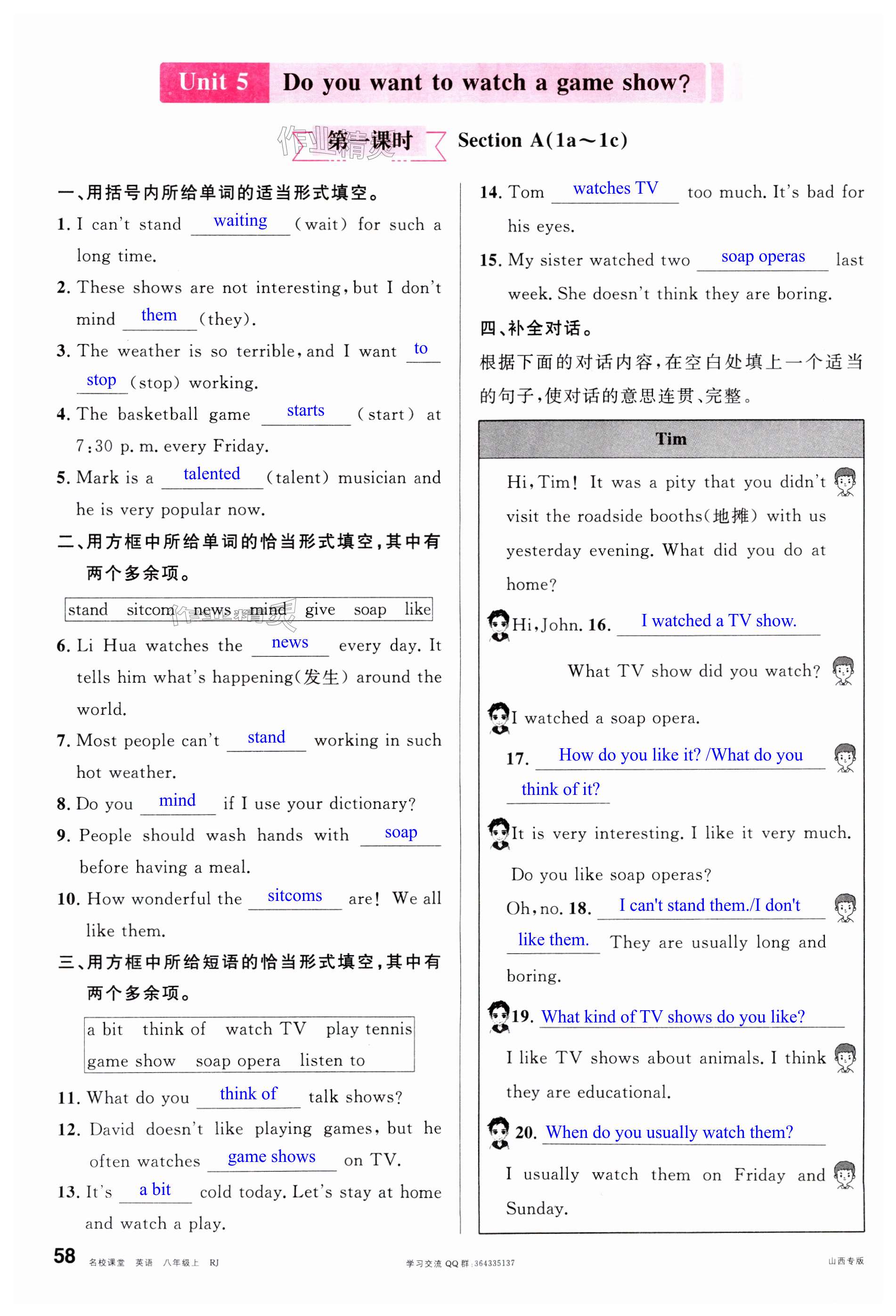Click the "Section A(1a~1c)" heading
This screenshot has width=896, height=1316.
pyautogui.click(x=542, y=140)
